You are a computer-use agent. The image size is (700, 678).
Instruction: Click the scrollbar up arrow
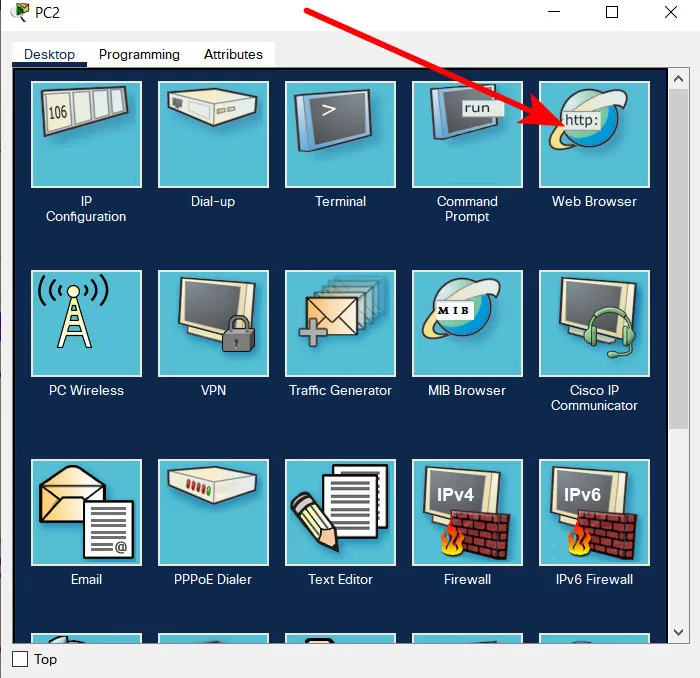(679, 79)
